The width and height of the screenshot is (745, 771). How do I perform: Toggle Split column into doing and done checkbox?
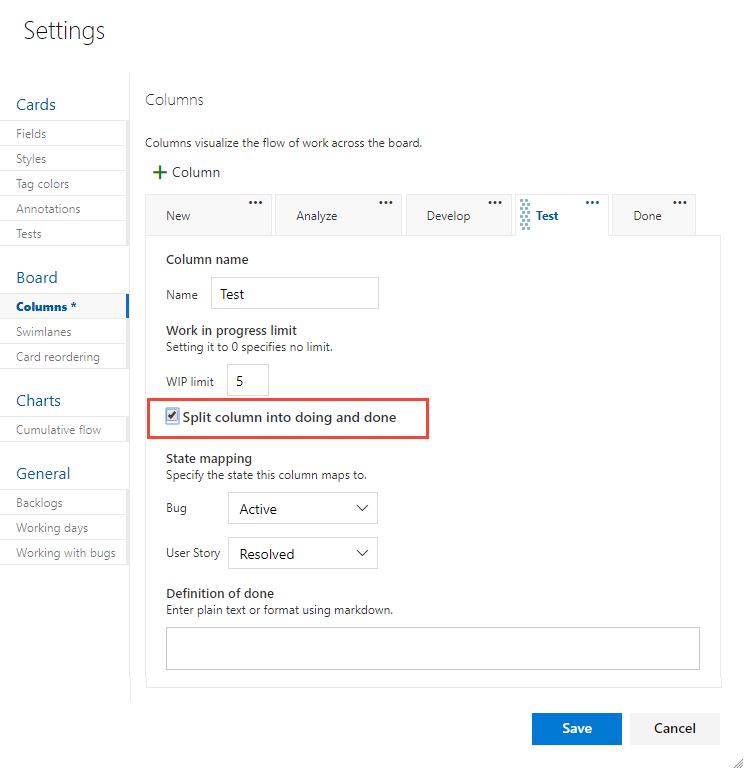[x=172, y=416]
